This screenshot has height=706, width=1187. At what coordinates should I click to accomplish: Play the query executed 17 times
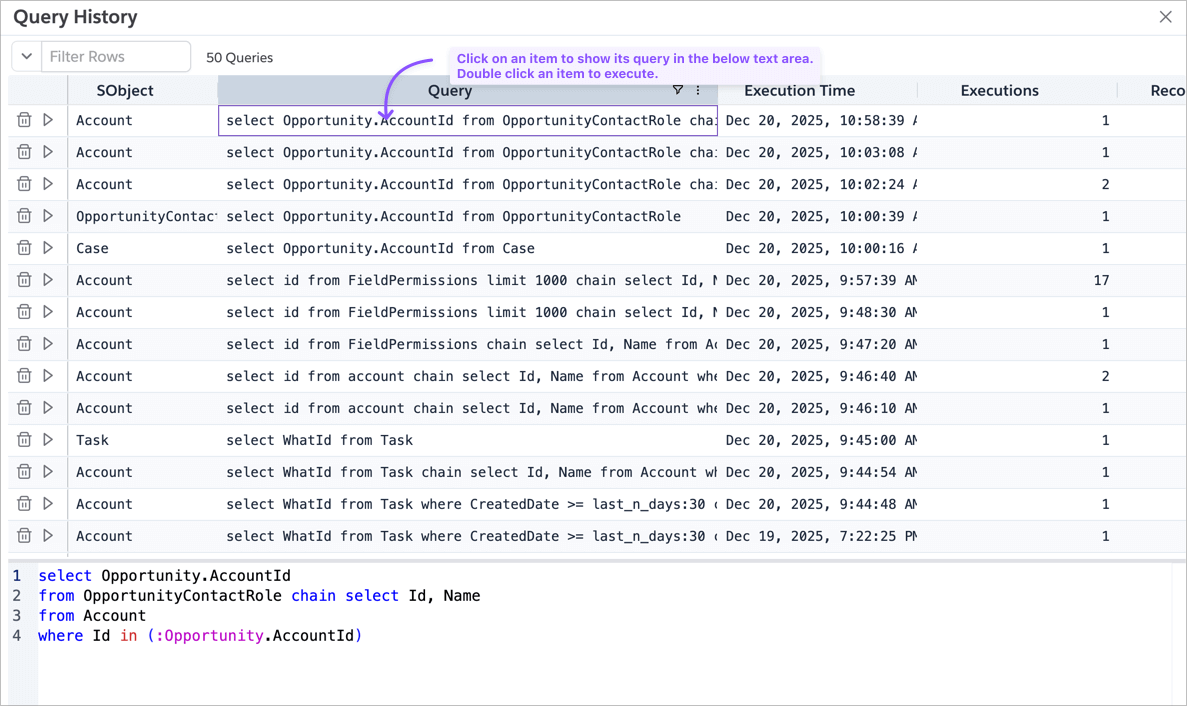48,280
